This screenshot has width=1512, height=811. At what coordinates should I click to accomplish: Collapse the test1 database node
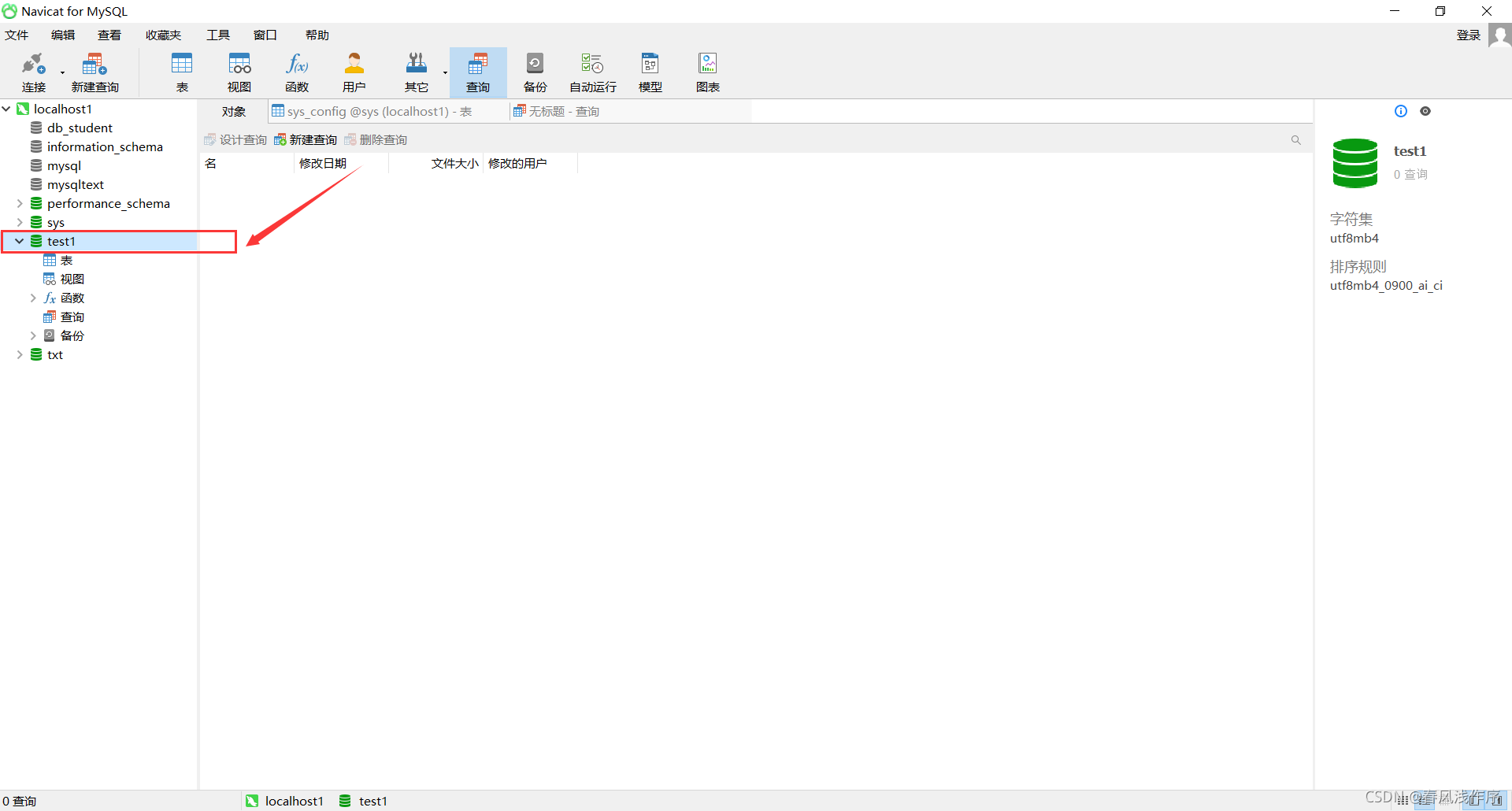[x=20, y=241]
